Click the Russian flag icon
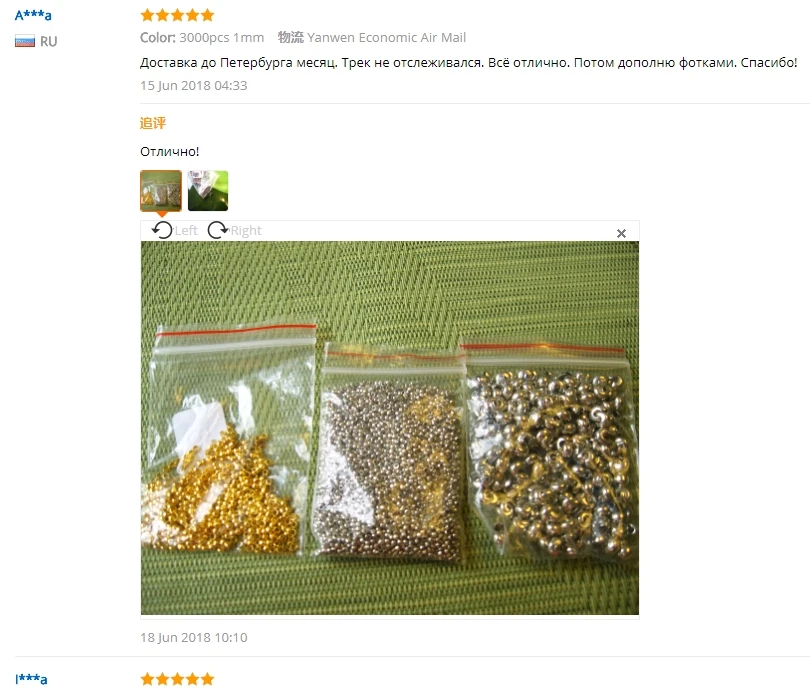Image resolution: width=810 pixels, height=693 pixels. click(25, 41)
